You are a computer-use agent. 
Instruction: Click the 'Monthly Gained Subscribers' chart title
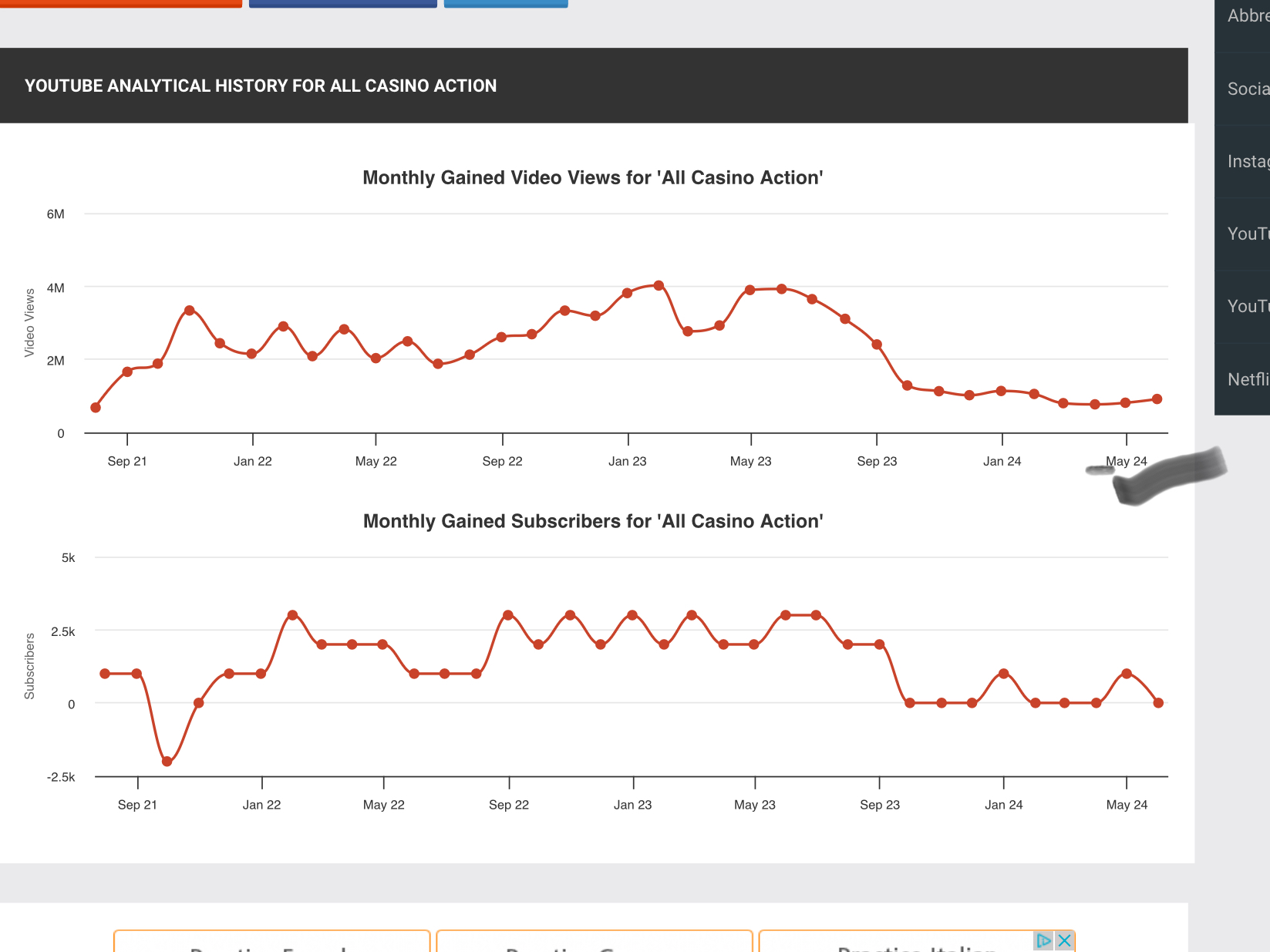(x=592, y=522)
